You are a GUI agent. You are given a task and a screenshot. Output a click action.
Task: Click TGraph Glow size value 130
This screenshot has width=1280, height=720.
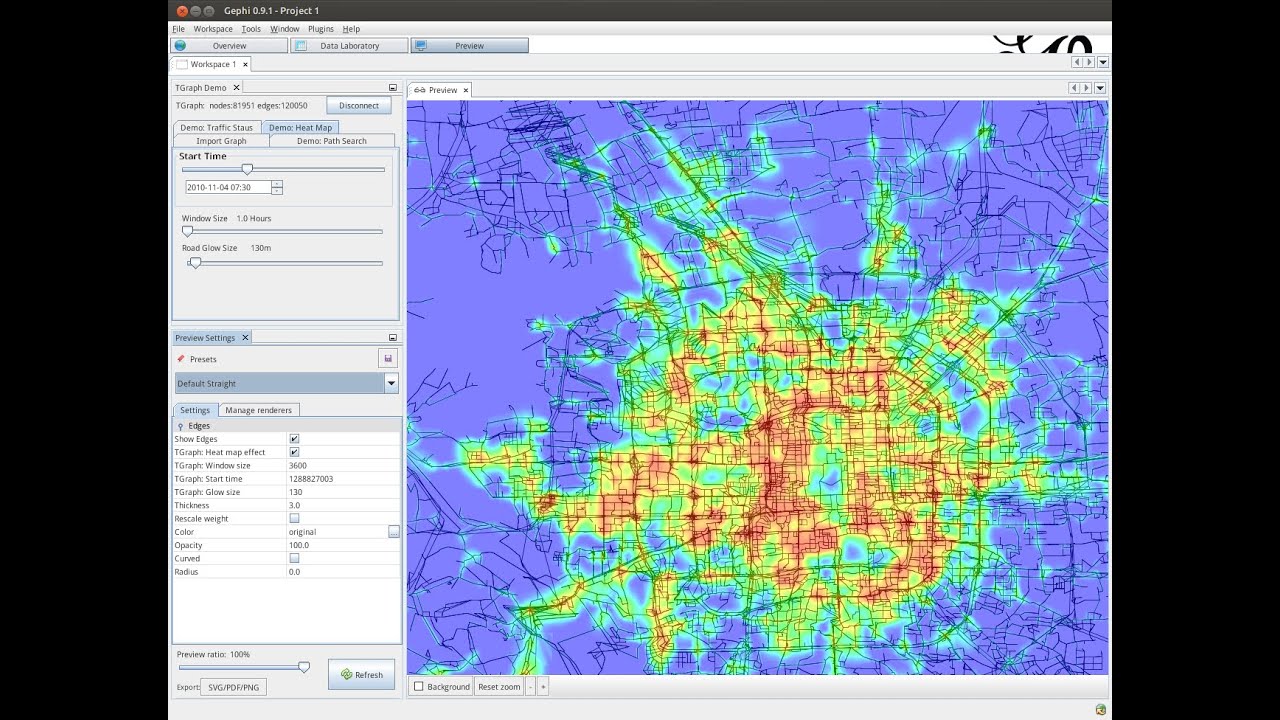coord(344,492)
